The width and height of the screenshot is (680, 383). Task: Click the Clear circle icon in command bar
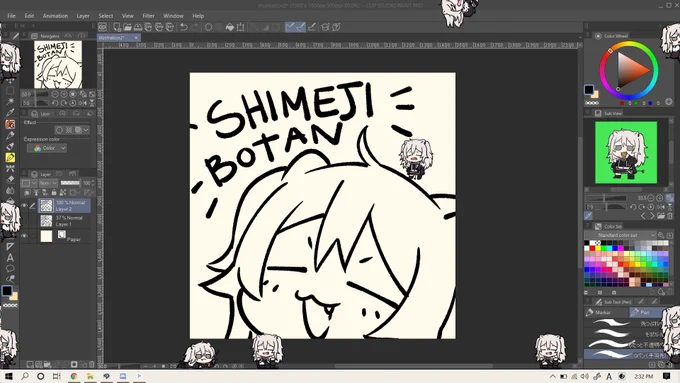[x=209, y=27]
